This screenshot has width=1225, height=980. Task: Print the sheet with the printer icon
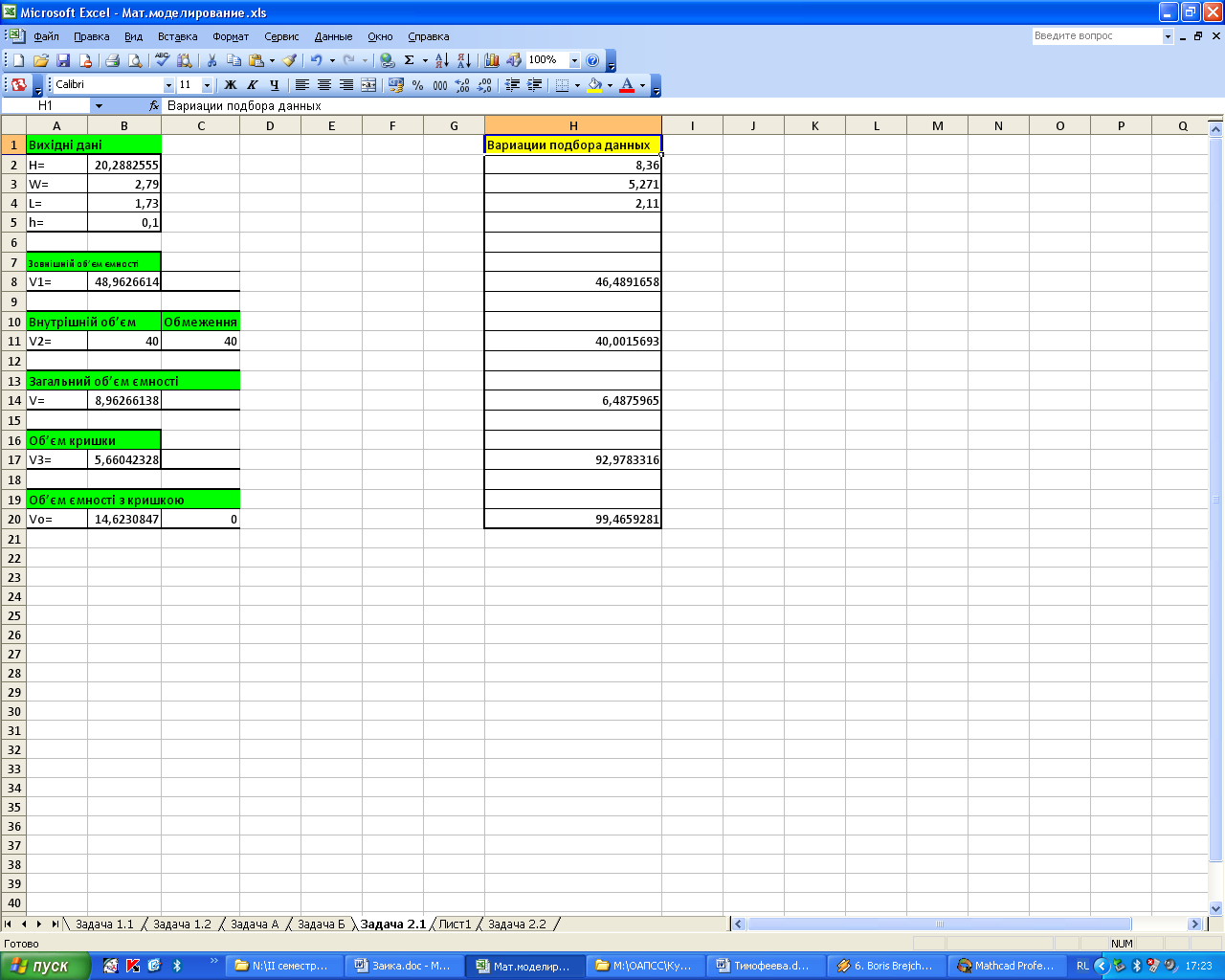pos(112,60)
